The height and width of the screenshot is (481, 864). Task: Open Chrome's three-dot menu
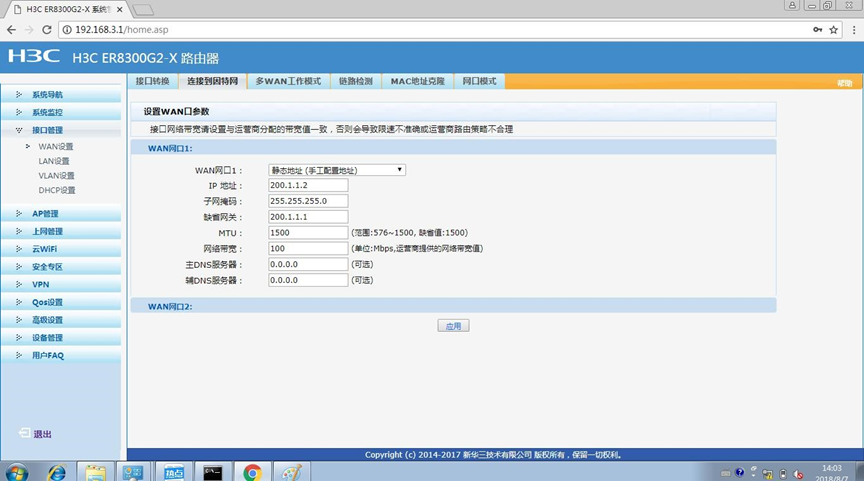[854, 30]
